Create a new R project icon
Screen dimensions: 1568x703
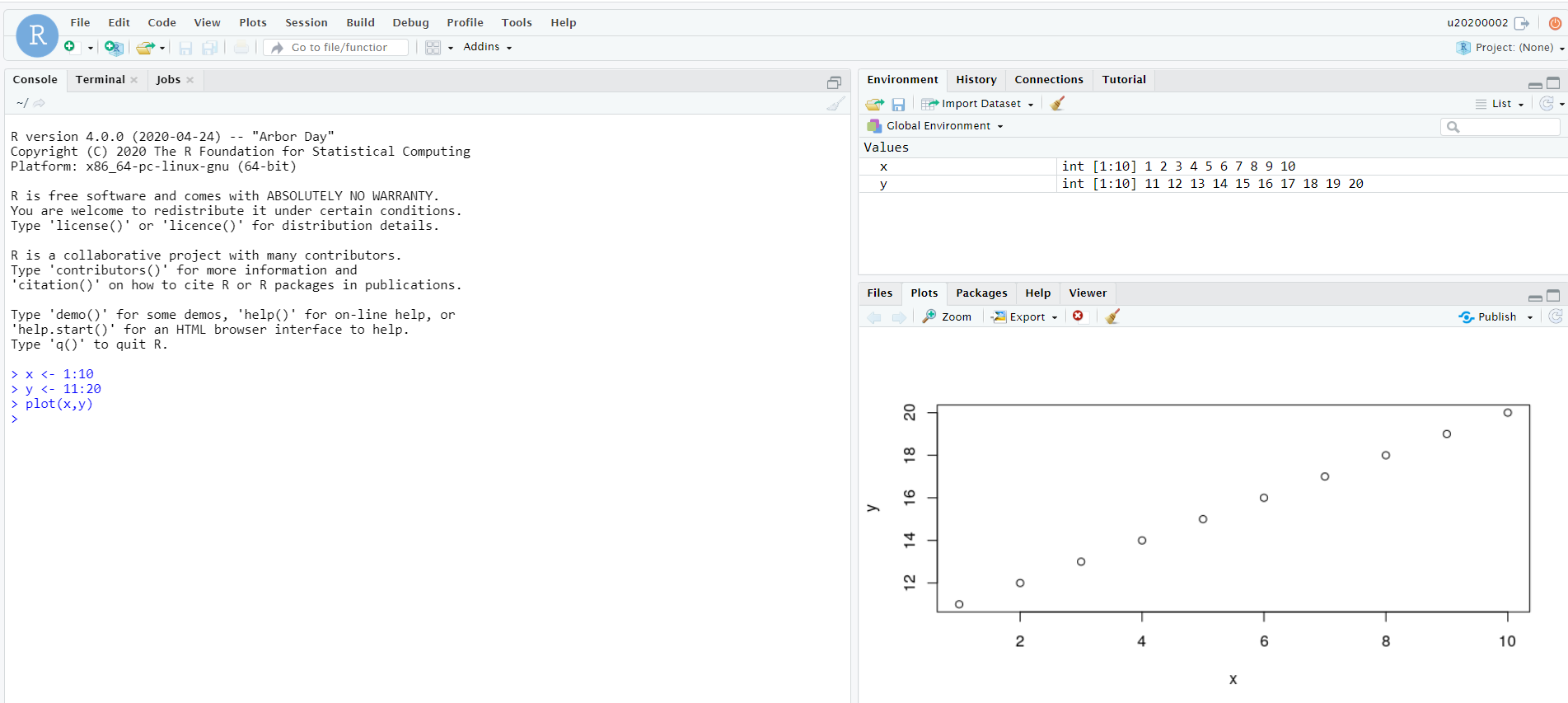click(x=113, y=48)
